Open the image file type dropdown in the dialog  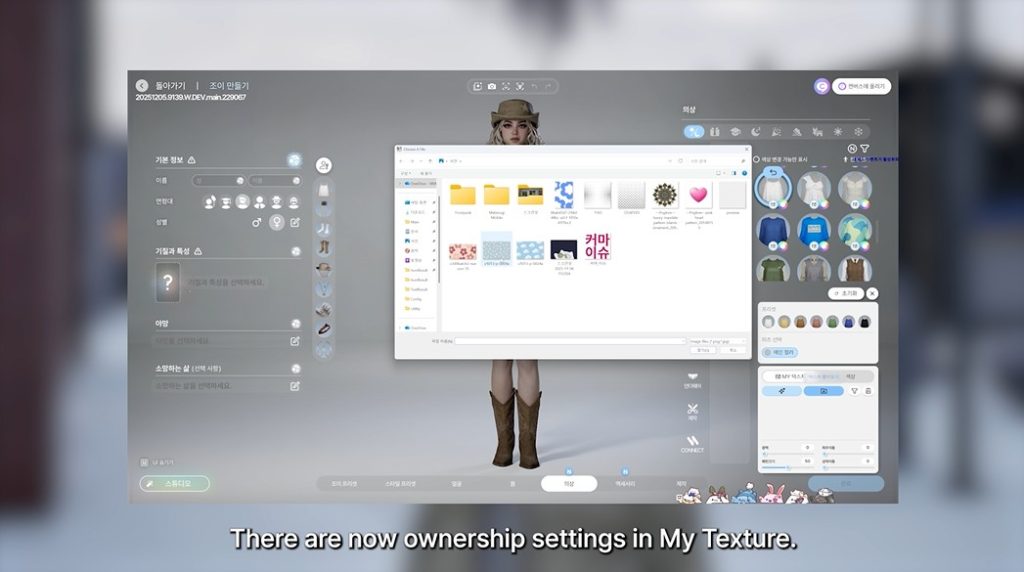pos(717,342)
